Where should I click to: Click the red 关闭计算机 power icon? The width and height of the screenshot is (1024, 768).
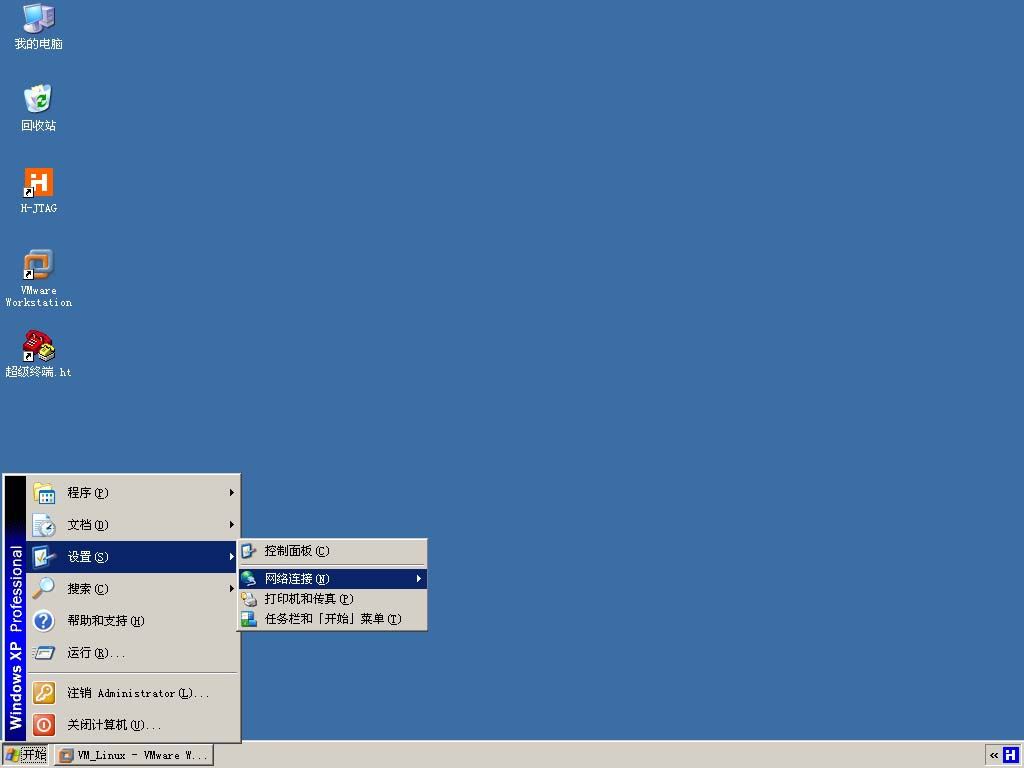(x=44, y=725)
